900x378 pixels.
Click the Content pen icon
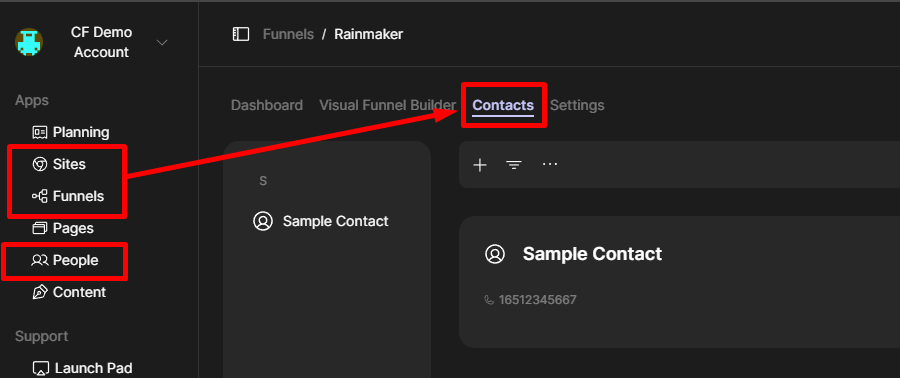[x=40, y=293]
